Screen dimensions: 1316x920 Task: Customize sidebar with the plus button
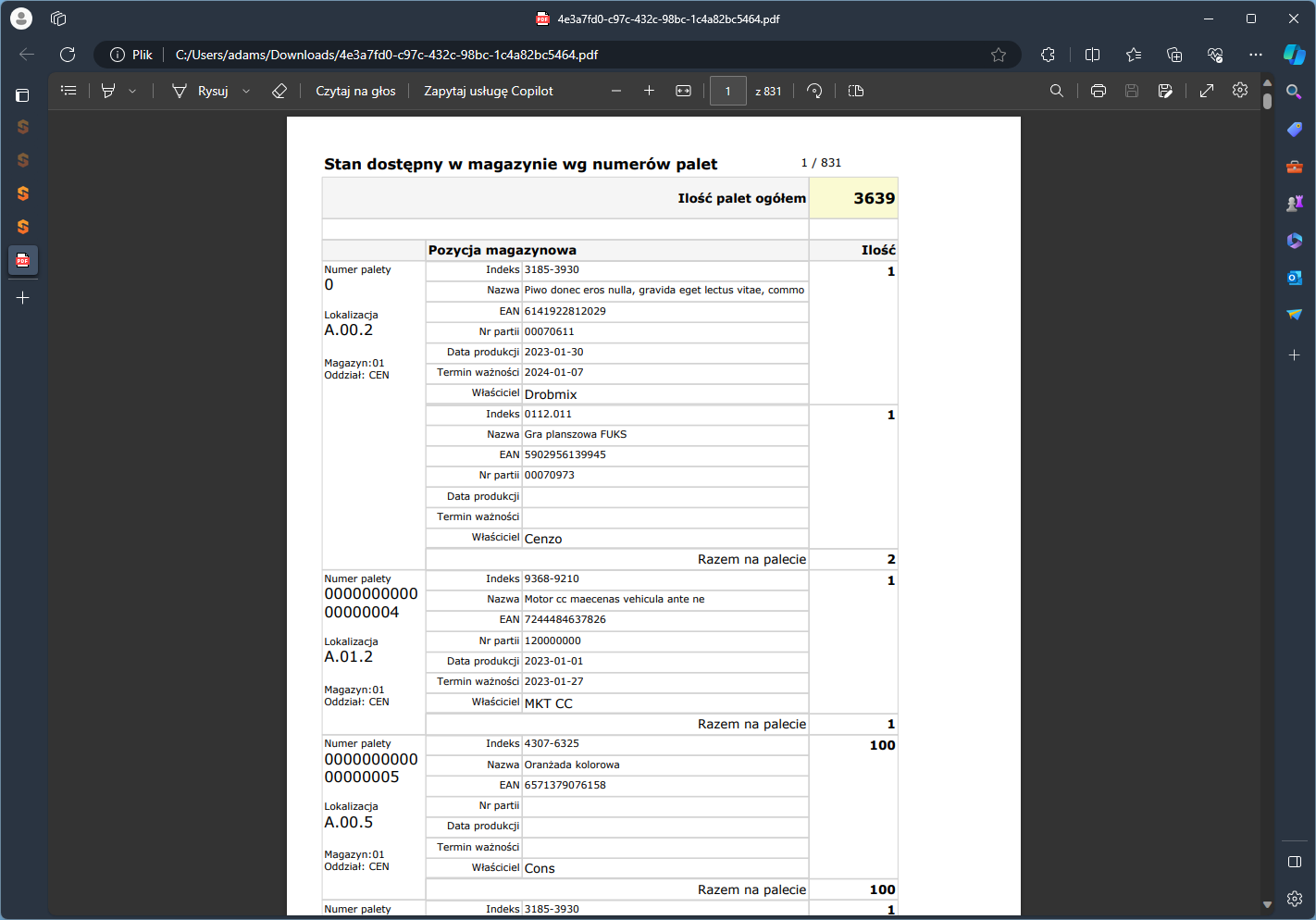[x=1295, y=354]
